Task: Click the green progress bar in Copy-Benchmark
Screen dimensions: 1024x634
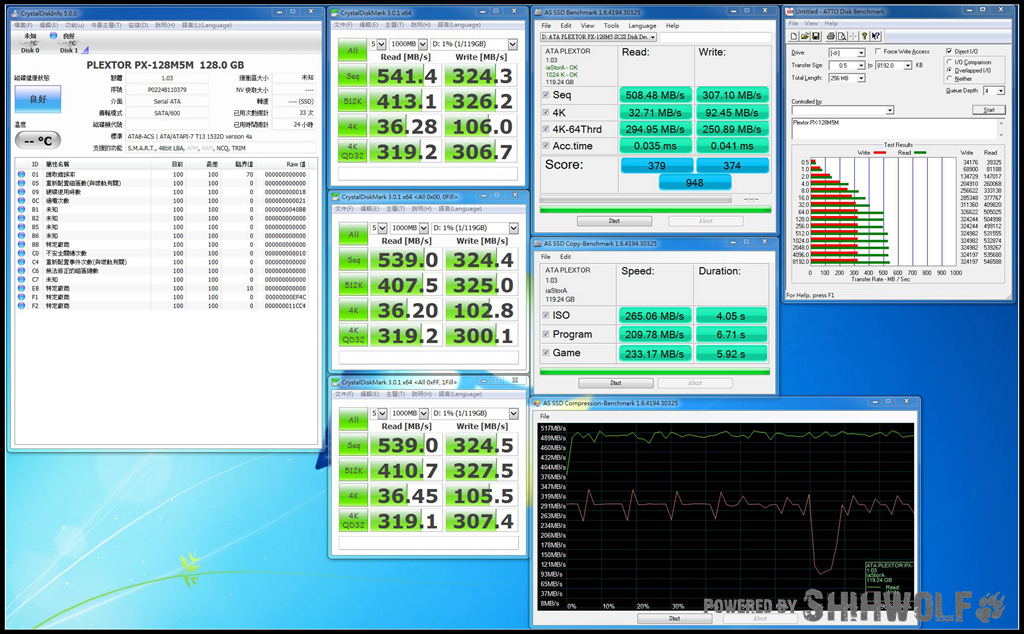Action: point(655,372)
